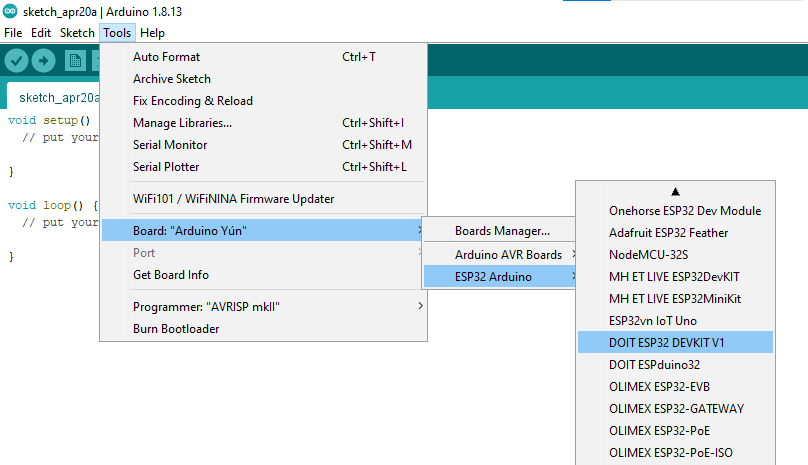Click the Arduino logo in title bar

pos(10,11)
